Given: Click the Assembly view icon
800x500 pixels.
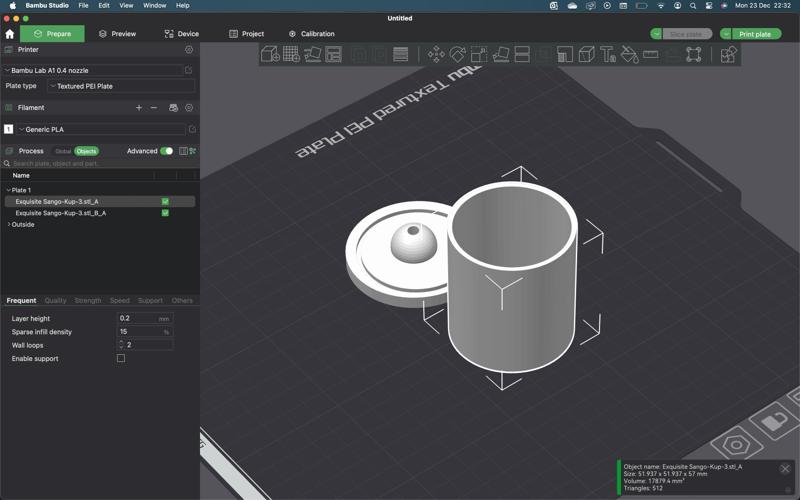Looking at the screenshot, I should (x=728, y=54).
